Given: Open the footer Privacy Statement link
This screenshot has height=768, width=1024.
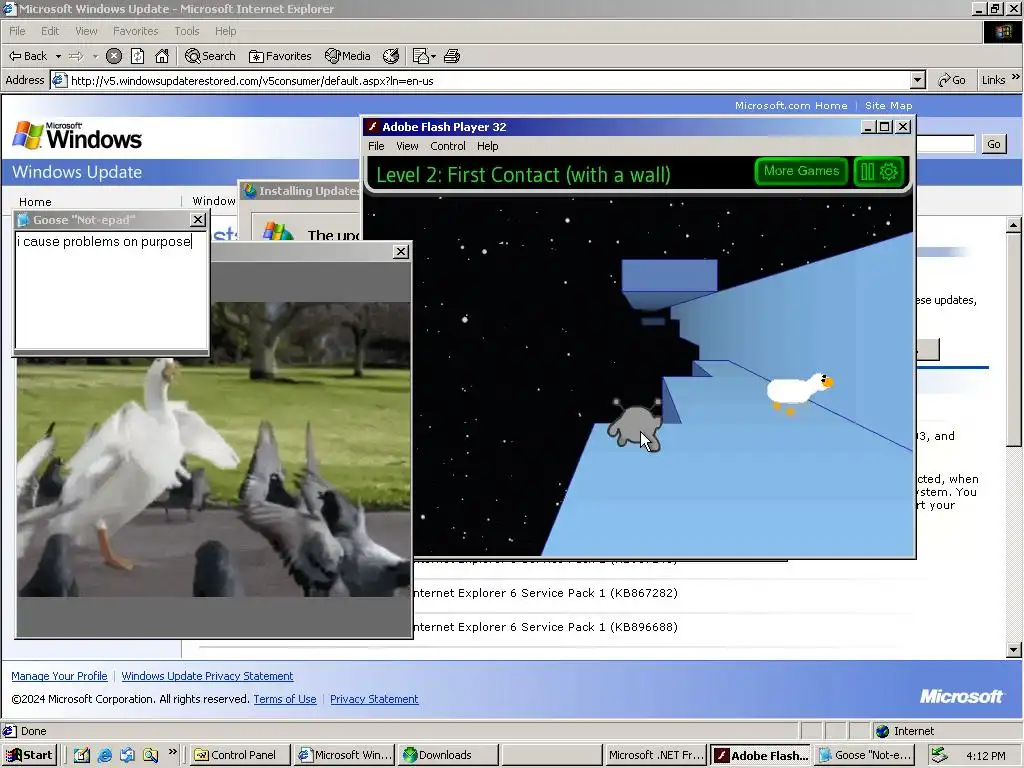Looking at the screenshot, I should point(374,699).
